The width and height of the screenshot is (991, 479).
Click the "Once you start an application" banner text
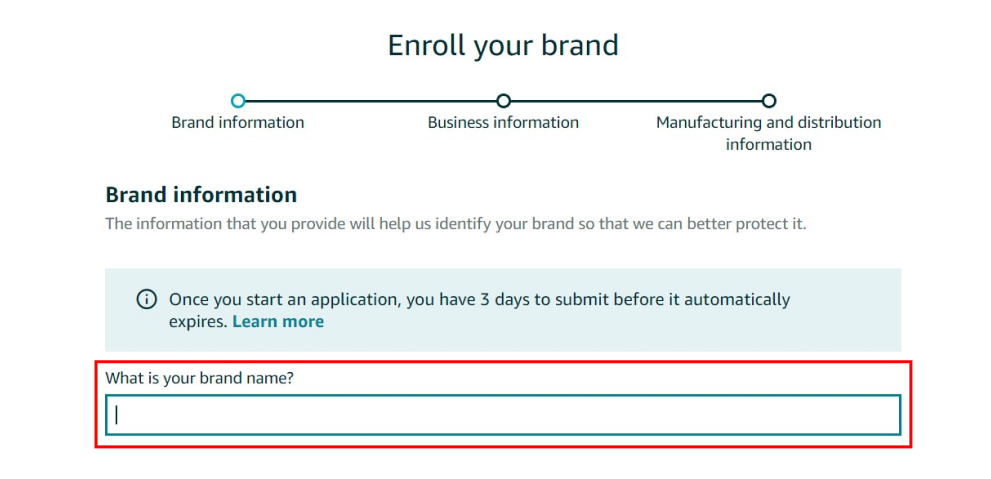[x=400, y=299]
